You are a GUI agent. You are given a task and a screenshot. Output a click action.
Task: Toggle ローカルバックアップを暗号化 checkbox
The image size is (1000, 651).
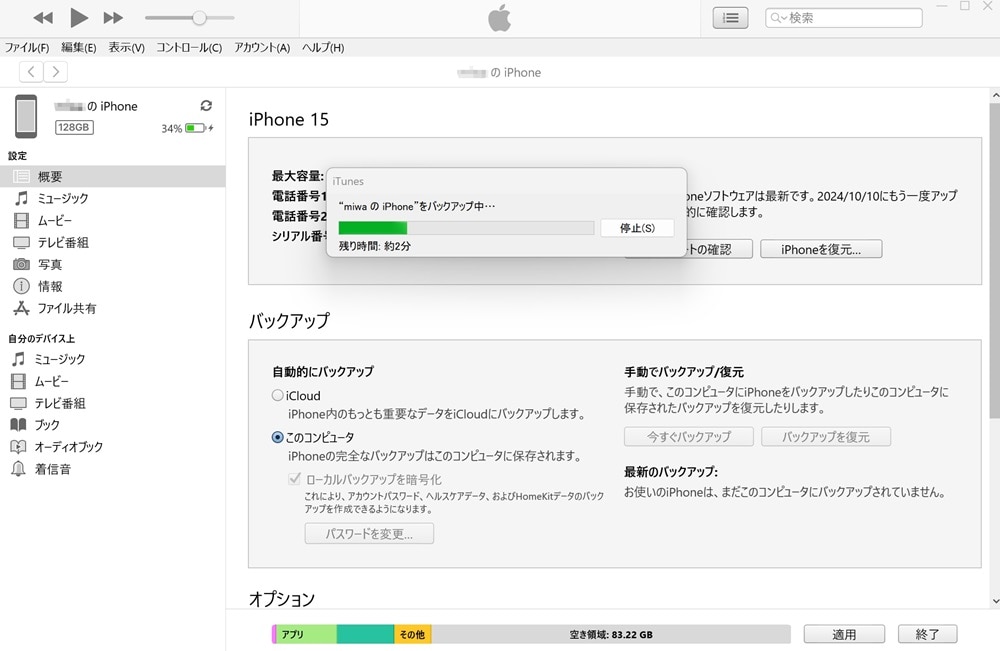294,480
